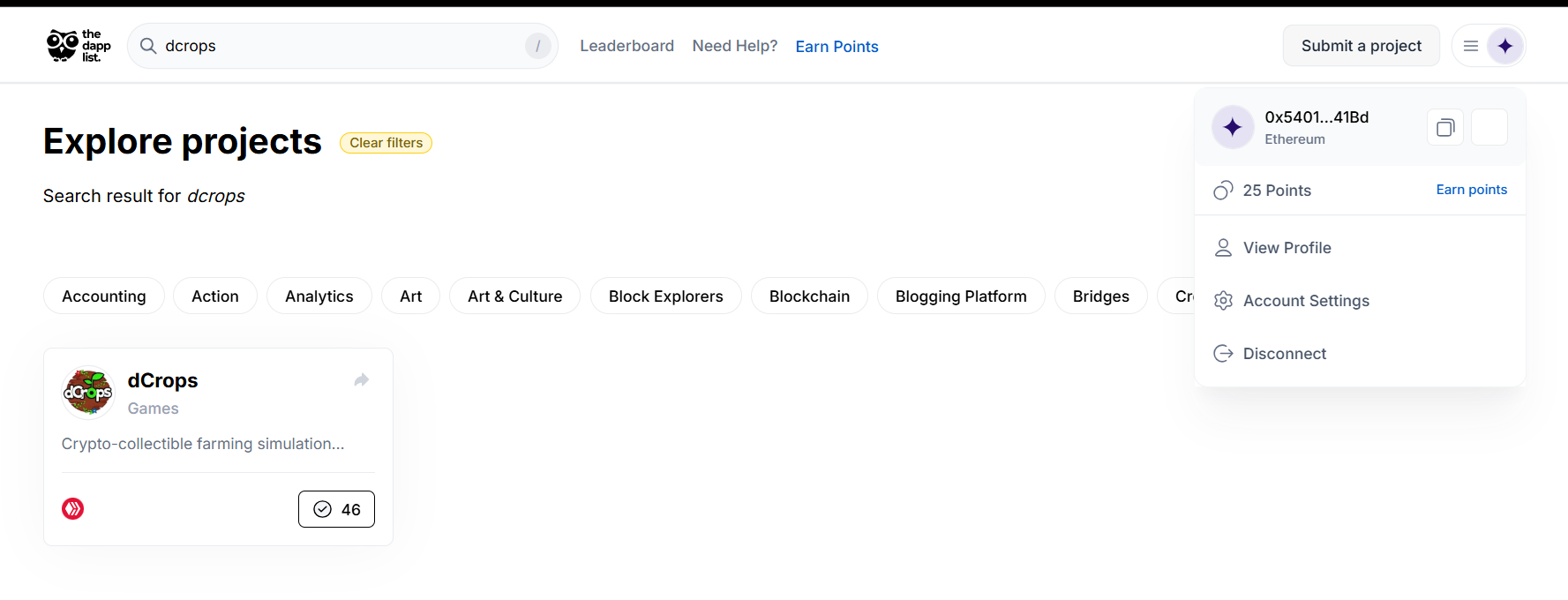The image size is (1568, 600).
Task: Click the dcrops search input field
Action: (342, 46)
